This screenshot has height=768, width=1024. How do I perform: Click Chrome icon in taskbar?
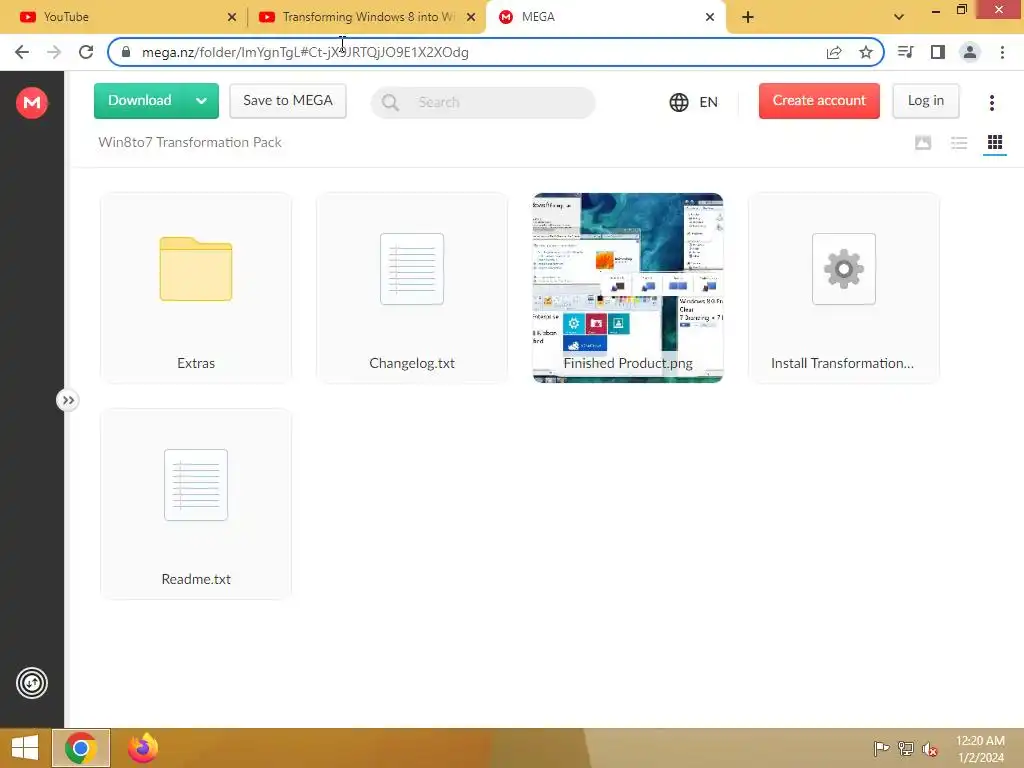81,748
